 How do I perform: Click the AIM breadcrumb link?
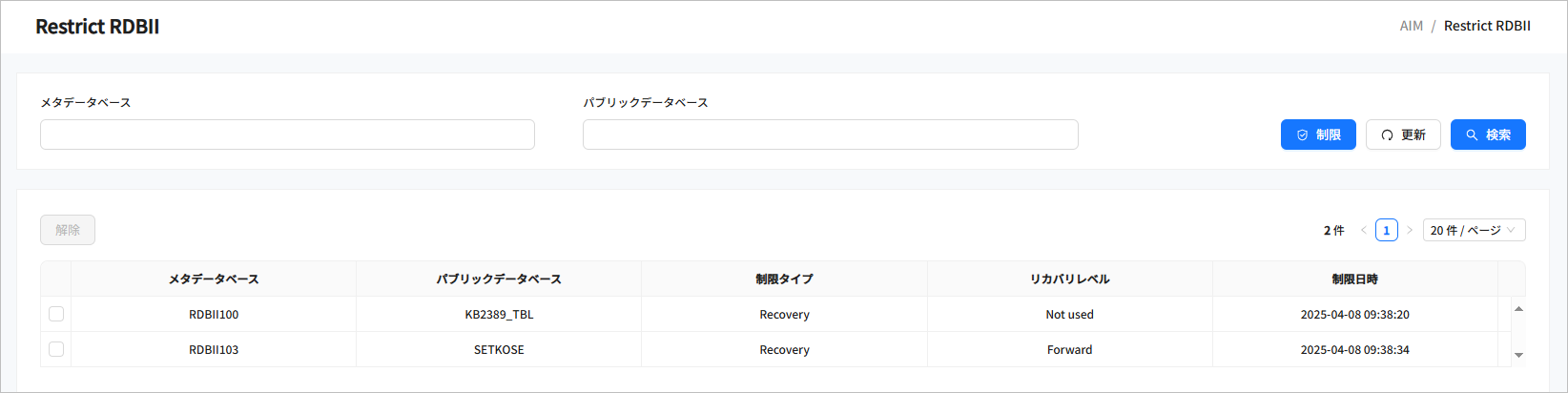[1411, 26]
